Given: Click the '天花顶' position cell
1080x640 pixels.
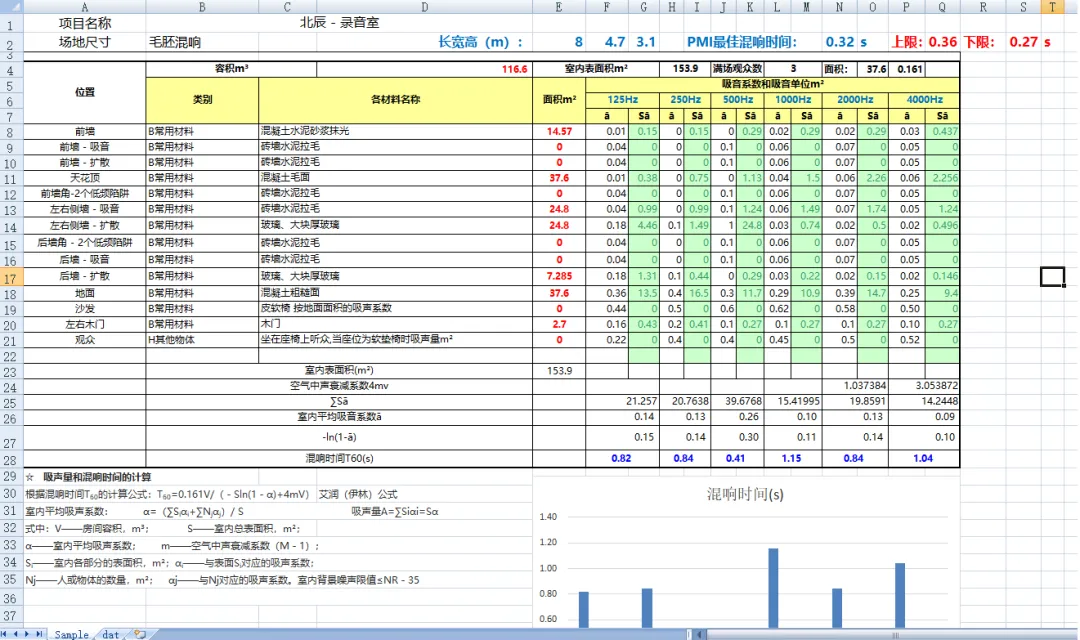Looking at the screenshot, I should (85, 178).
